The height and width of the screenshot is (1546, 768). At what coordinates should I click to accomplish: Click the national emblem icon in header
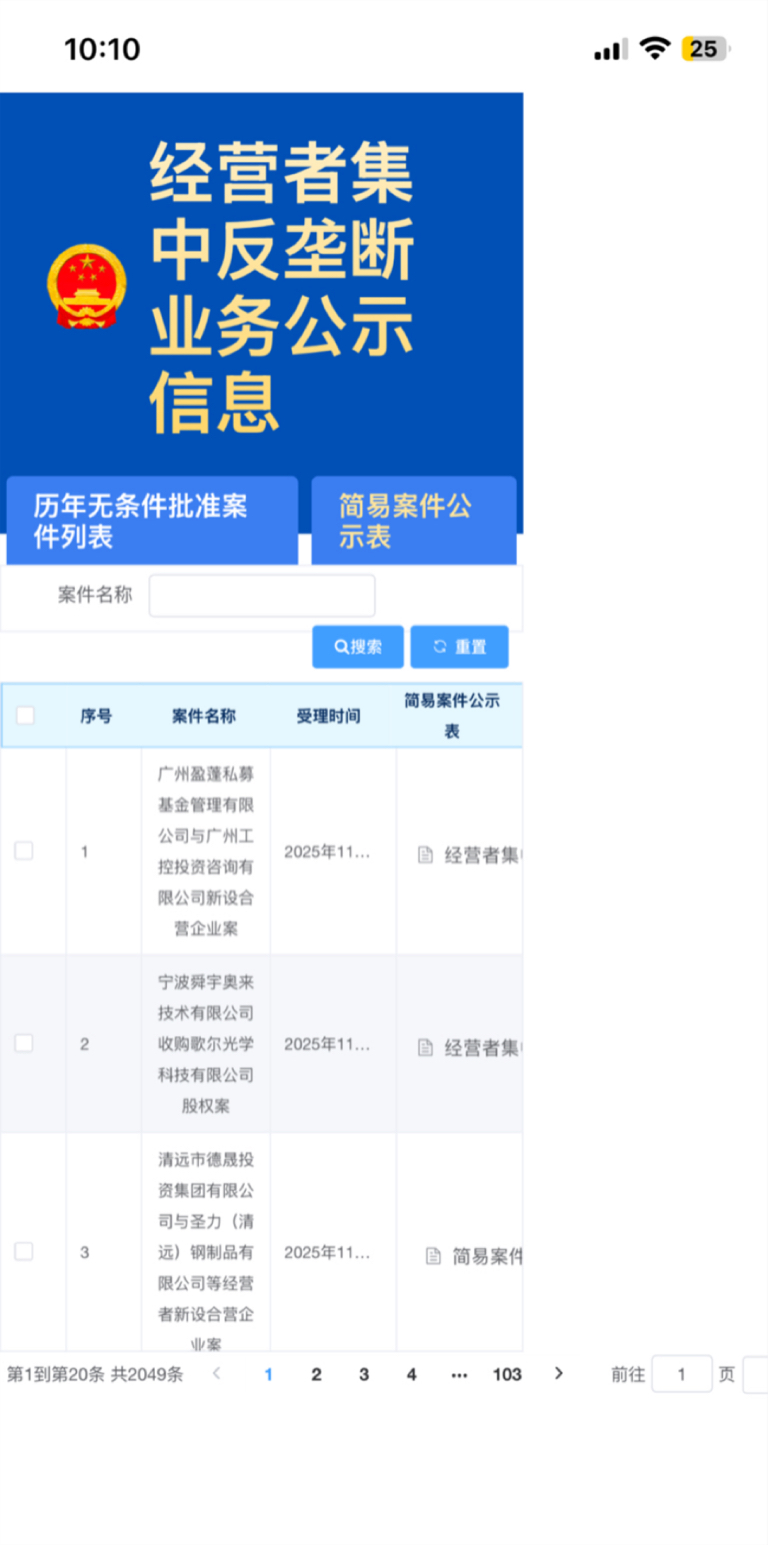pyautogui.click(x=87, y=287)
